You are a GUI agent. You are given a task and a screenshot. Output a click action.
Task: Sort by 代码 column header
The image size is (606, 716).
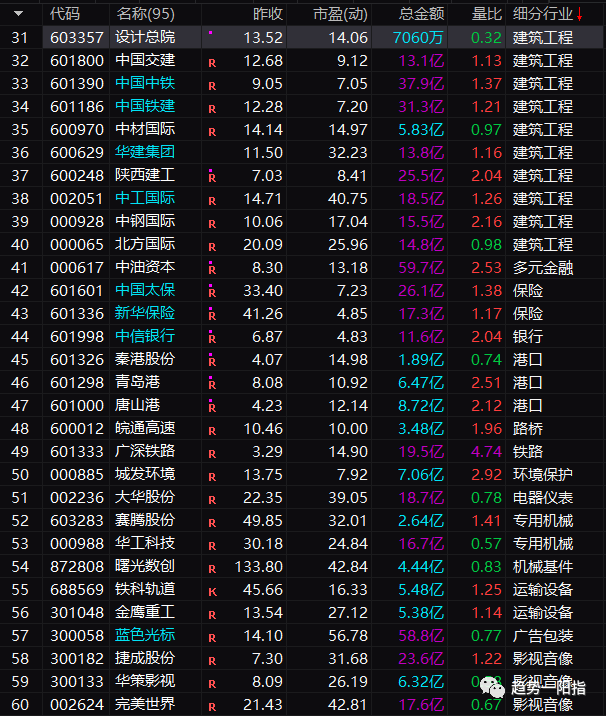coord(65,14)
